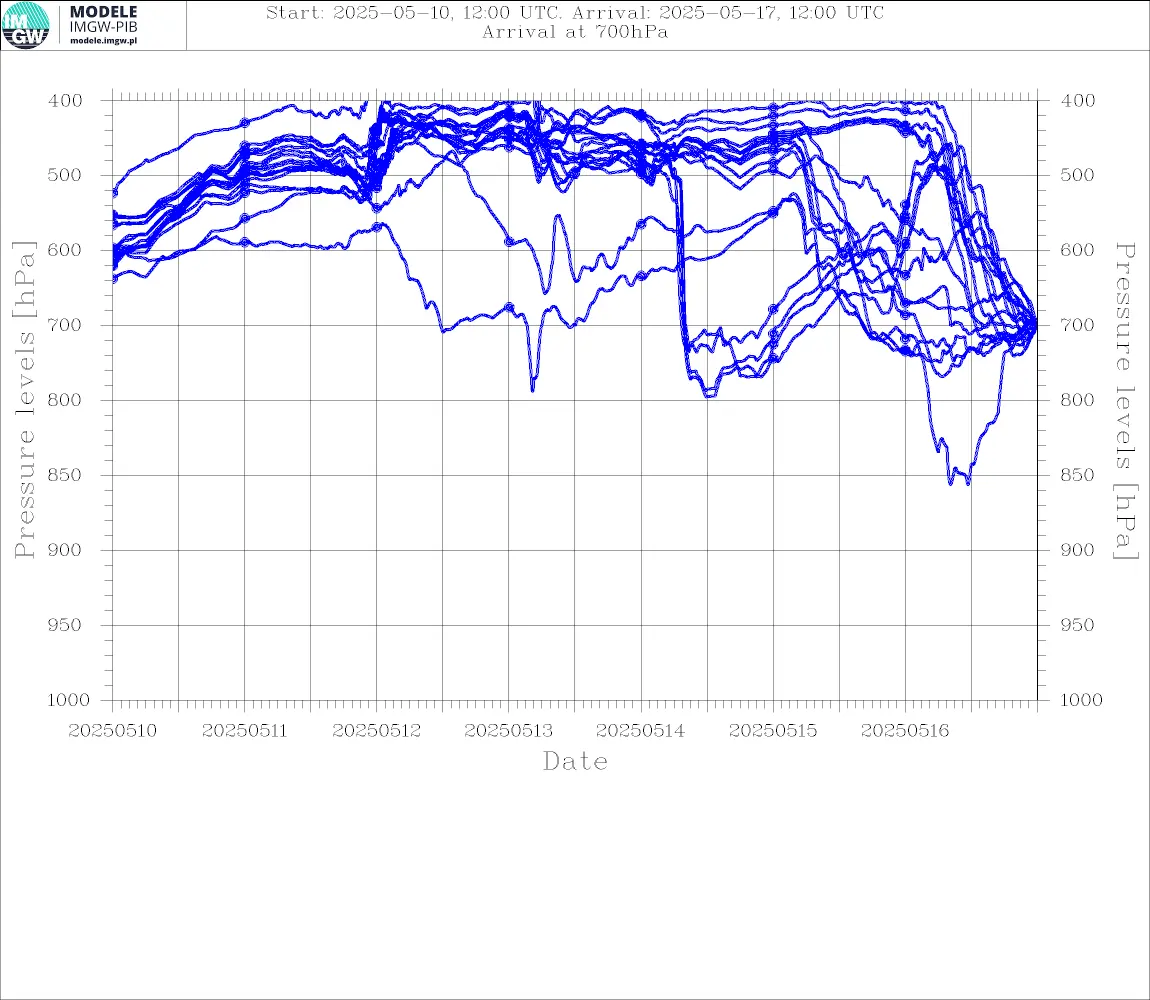Click the left axis value 600

point(65,250)
